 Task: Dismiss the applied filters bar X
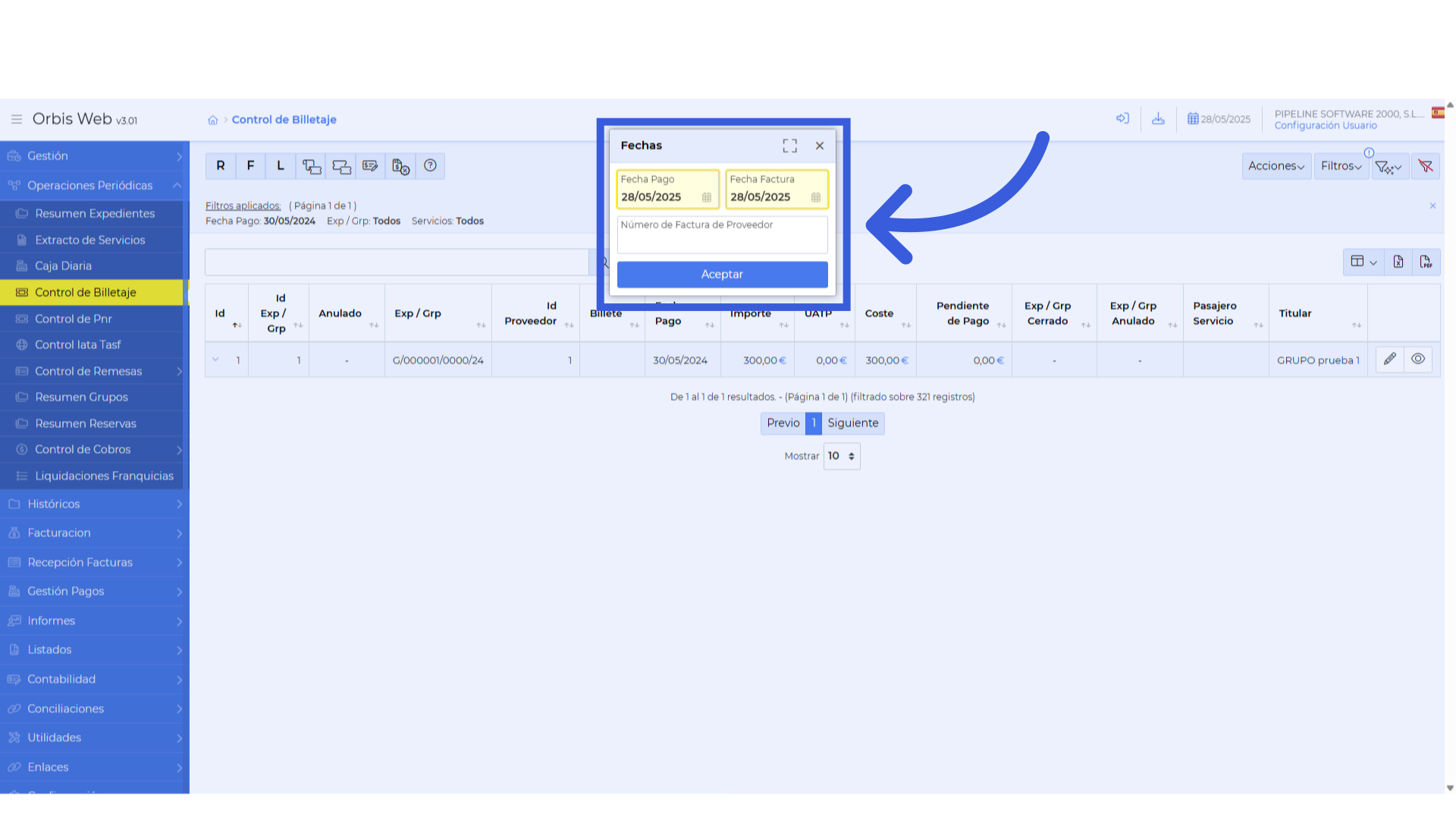coord(1432,206)
